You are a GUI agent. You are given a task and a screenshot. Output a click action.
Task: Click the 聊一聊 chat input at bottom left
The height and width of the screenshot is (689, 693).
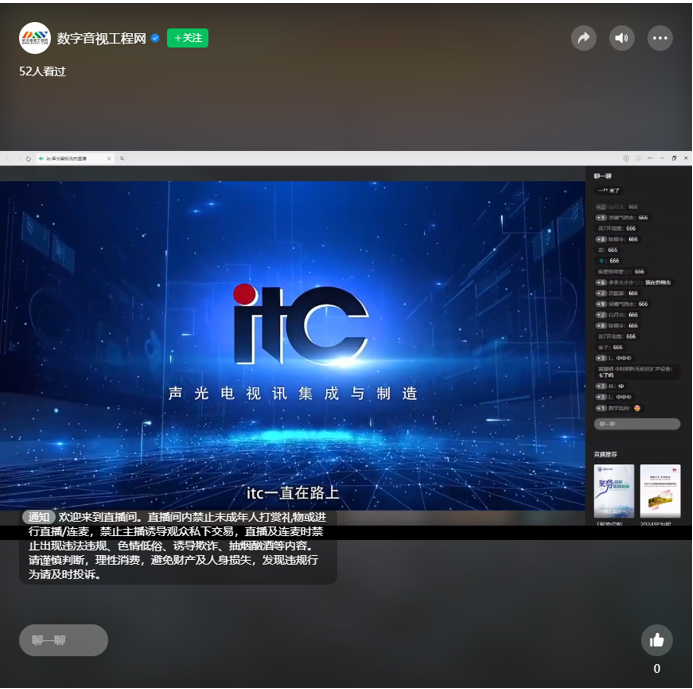click(x=63, y=640)
